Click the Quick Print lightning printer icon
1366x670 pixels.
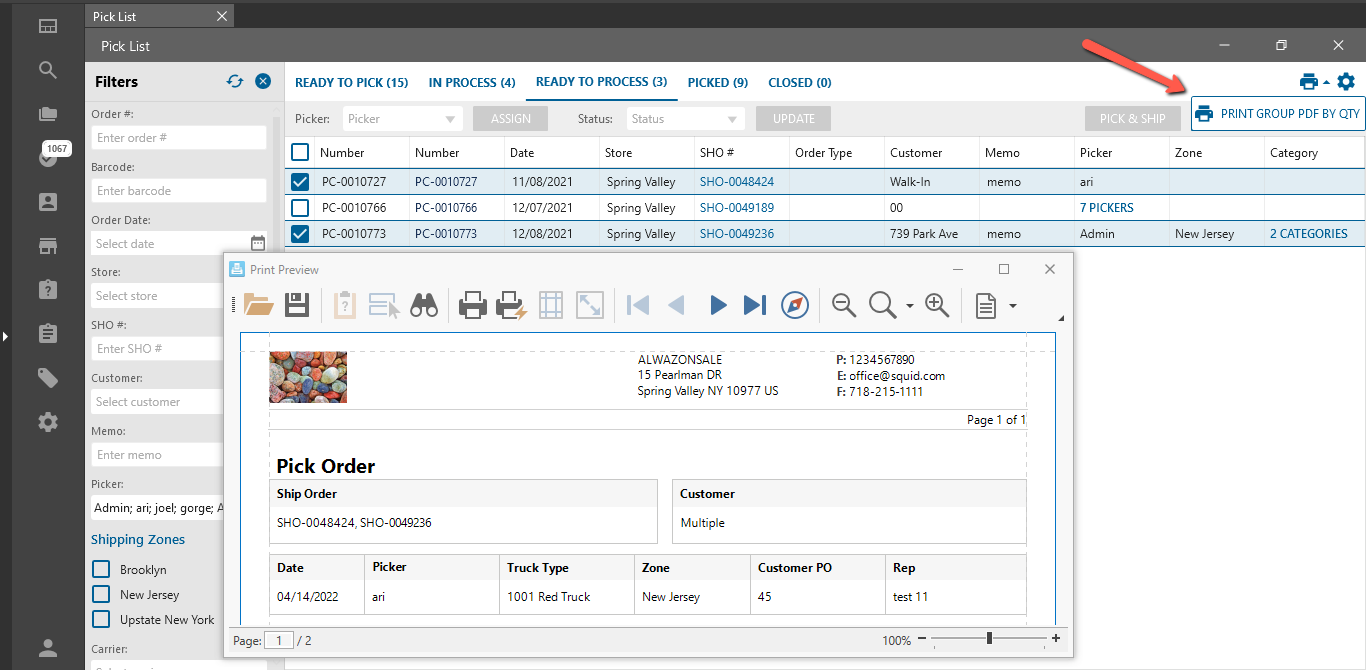click(x=511, y=305)
